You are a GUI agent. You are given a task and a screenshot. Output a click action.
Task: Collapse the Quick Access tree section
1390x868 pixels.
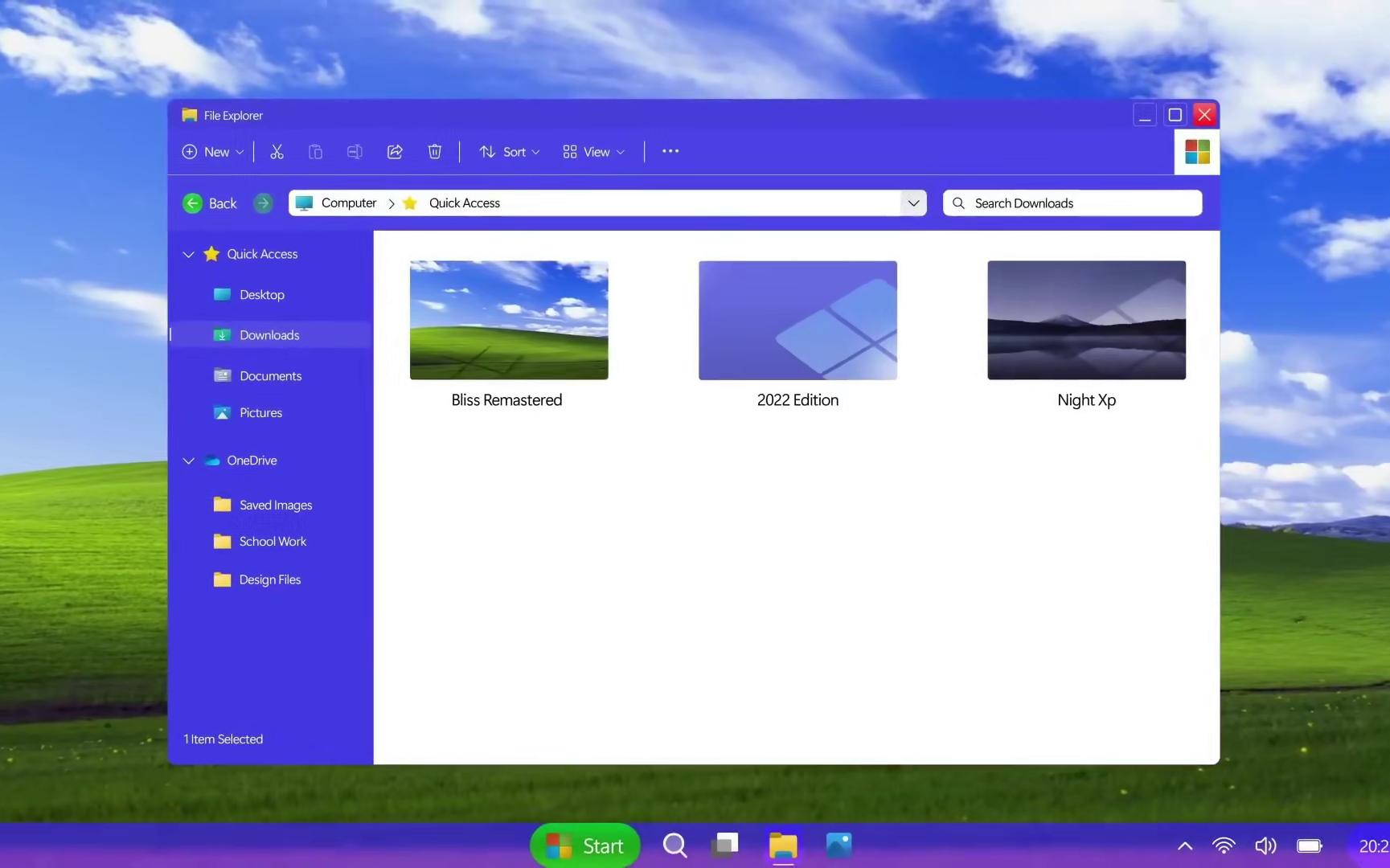(188, 254)
